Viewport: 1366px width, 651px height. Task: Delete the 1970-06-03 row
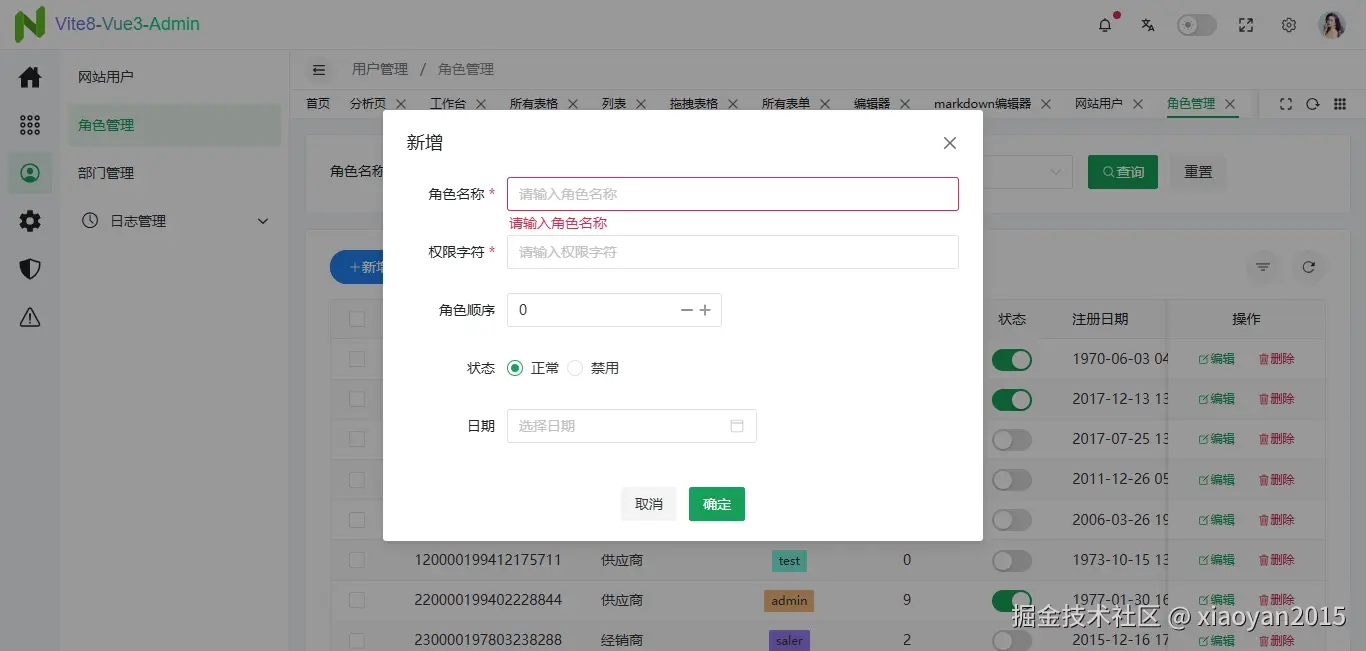pos(1276,359)
